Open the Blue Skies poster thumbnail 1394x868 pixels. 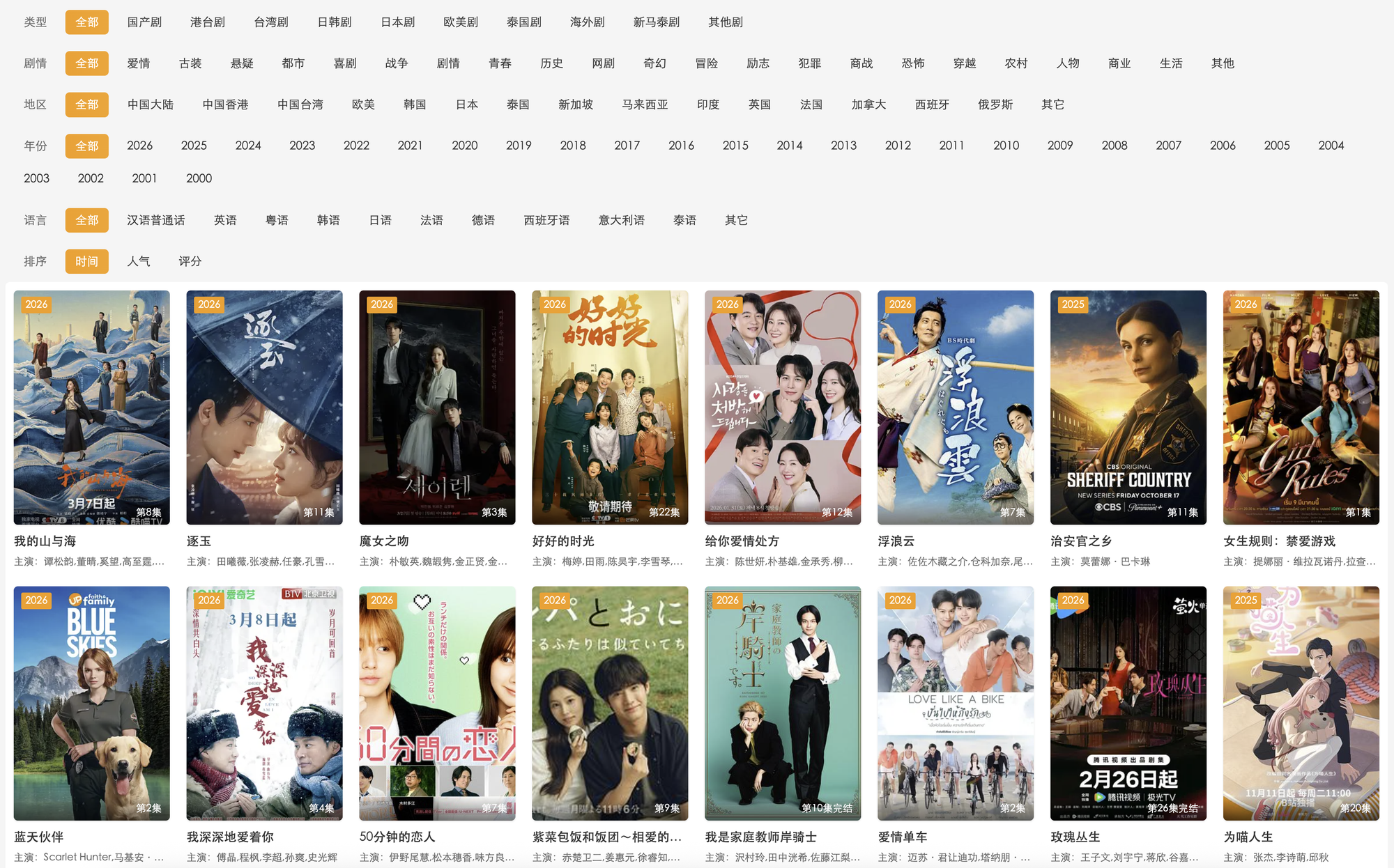(91, 702)
